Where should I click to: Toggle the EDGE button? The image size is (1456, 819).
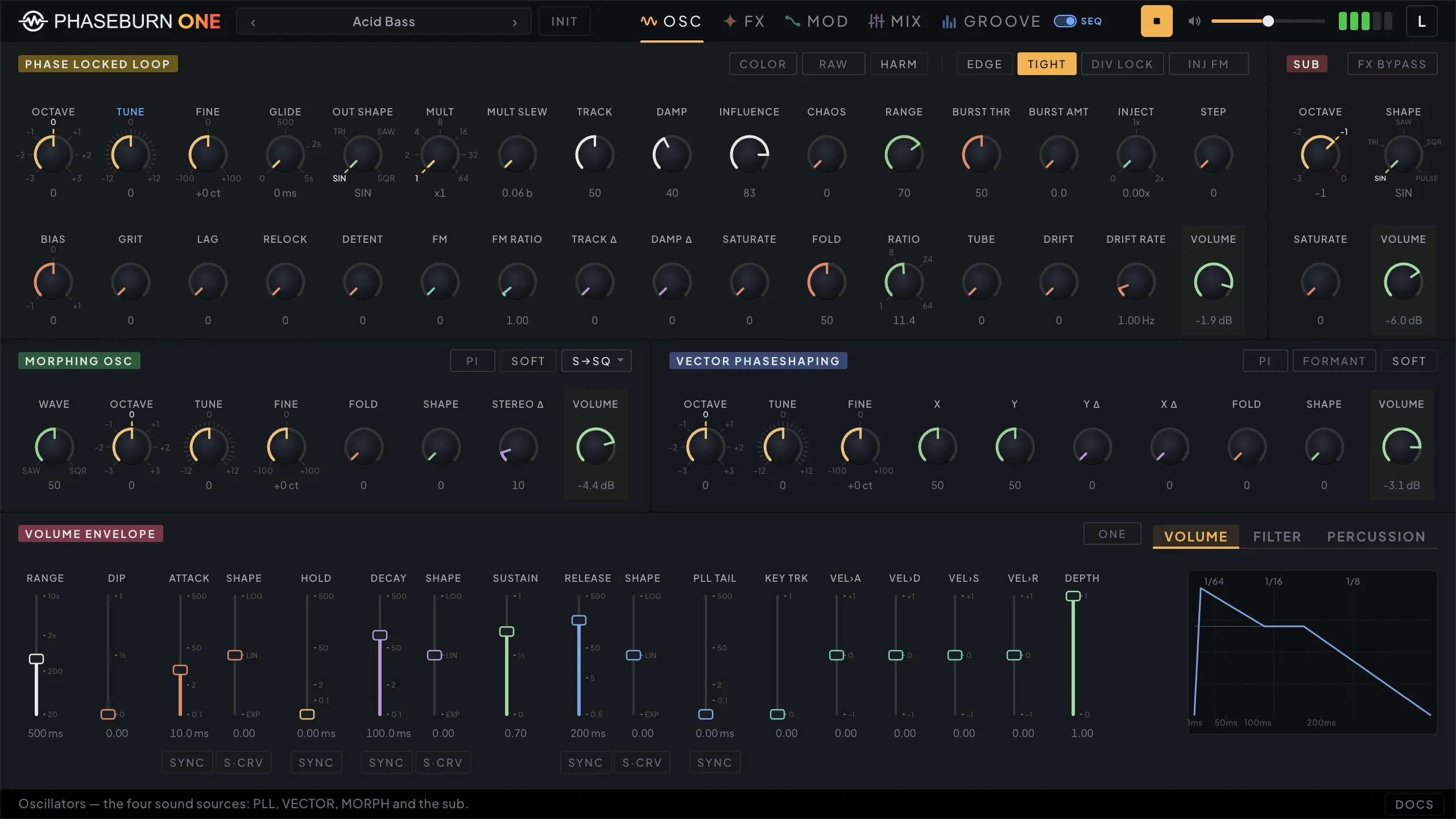(985, 64)
